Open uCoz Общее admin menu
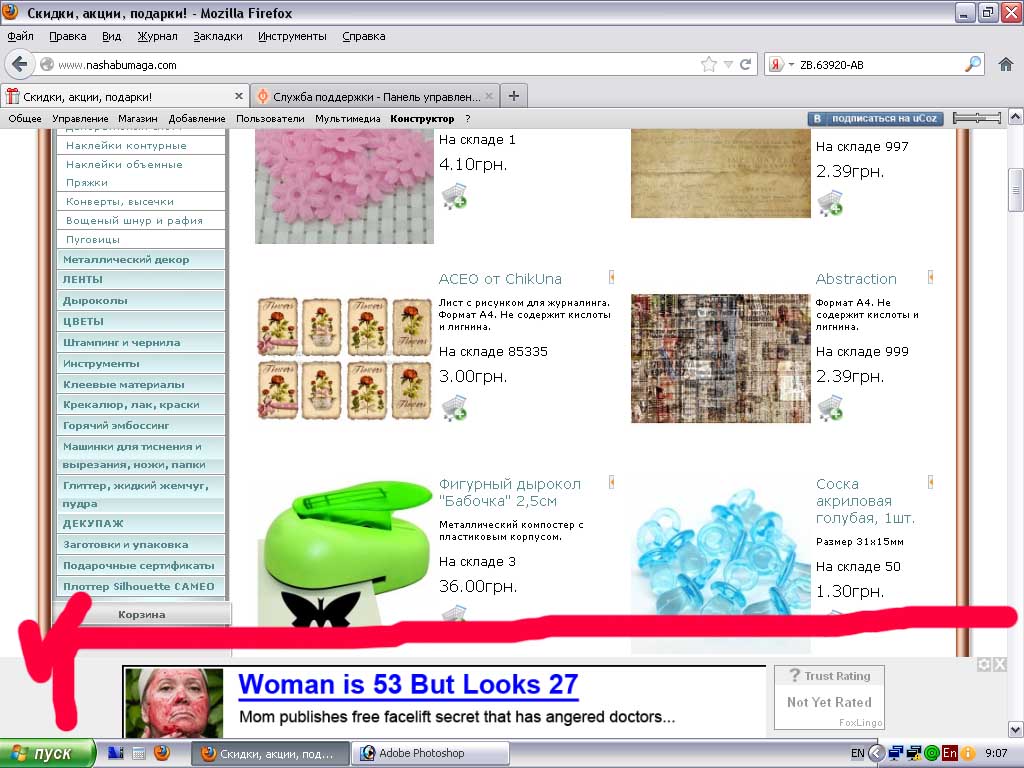The image size is (1024, 768). (x=25, y=118)
